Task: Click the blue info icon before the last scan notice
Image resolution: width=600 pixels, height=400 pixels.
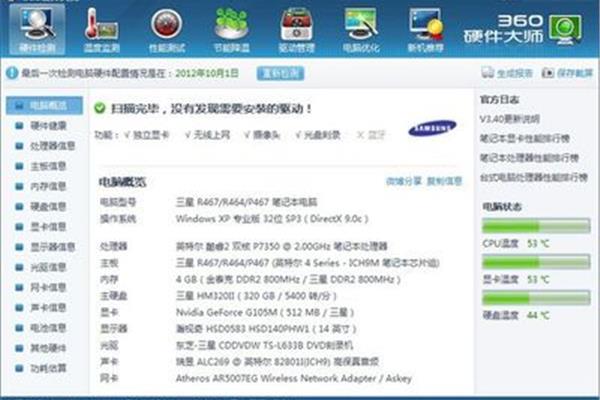Action: pos(12,73)
